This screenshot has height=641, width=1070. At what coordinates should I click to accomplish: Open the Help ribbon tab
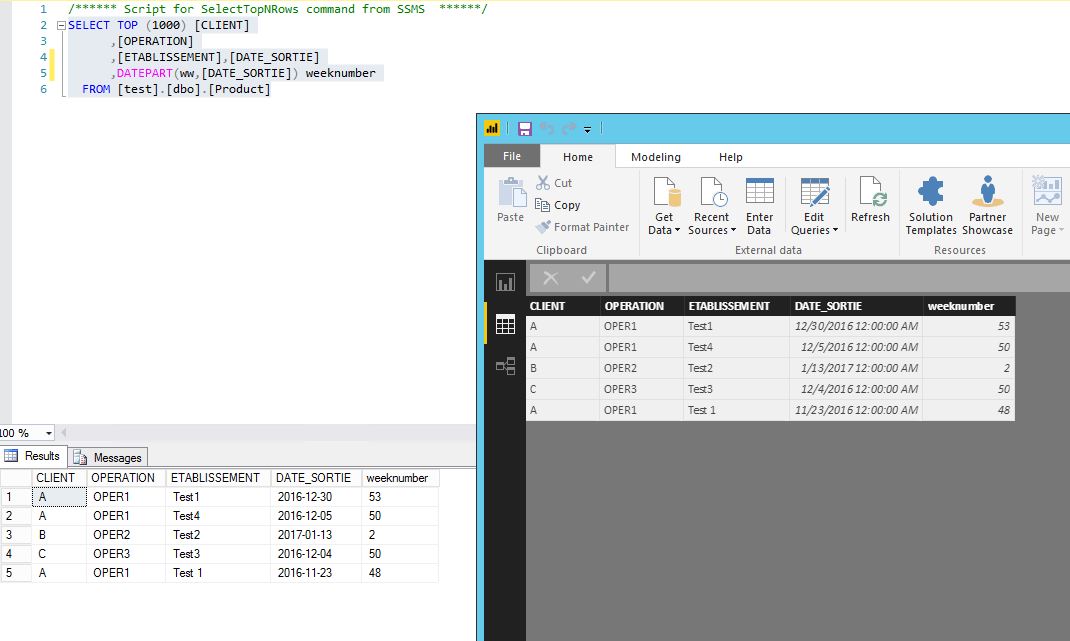click(730, 157)
